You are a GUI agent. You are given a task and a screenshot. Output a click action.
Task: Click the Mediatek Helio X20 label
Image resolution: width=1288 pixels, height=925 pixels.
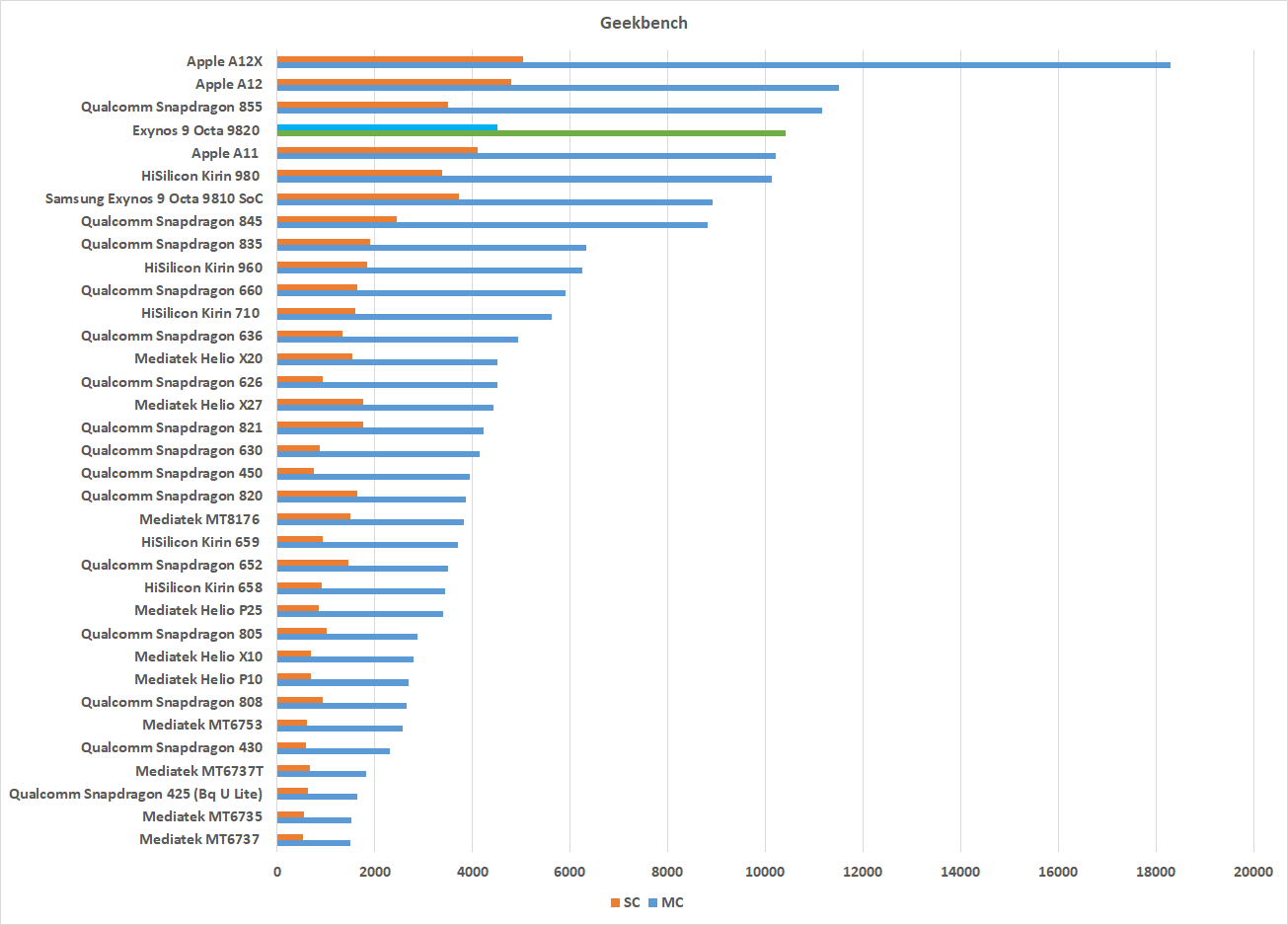tap(198, 358)
